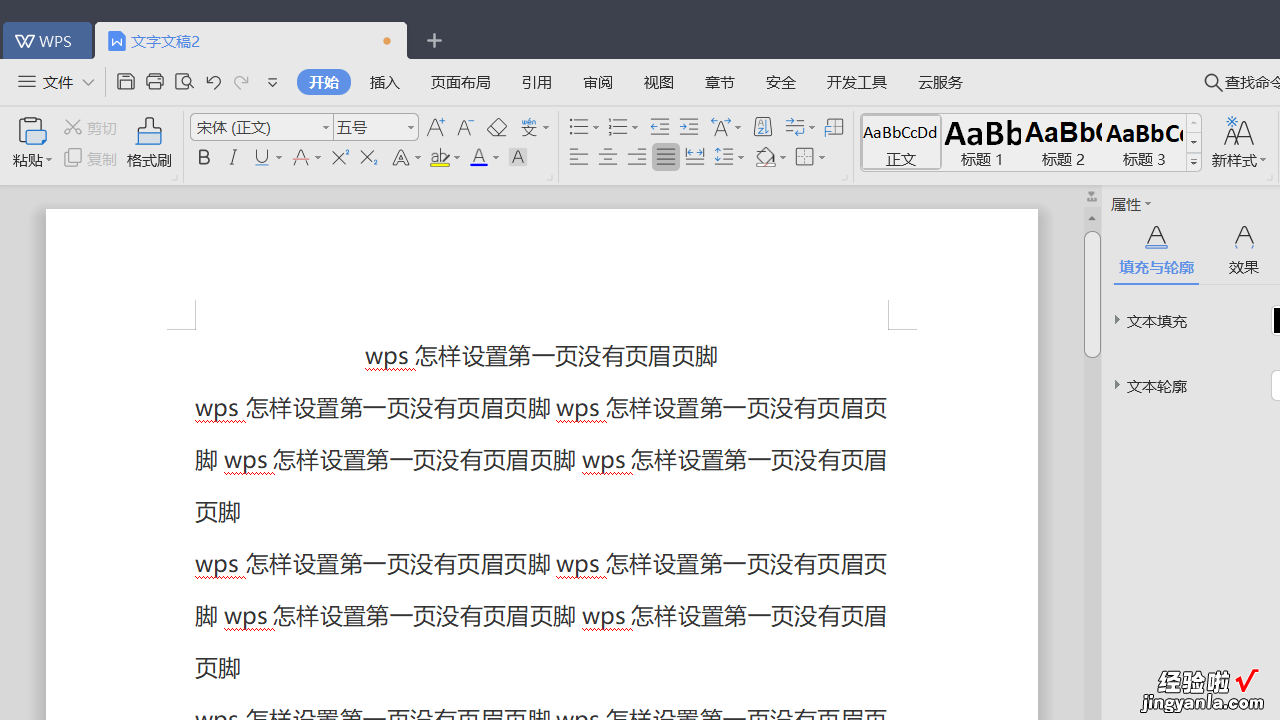Screen dimensions: 1280x720
Task: Open the 插入 ribbon tab
Action: pos(385,82)
